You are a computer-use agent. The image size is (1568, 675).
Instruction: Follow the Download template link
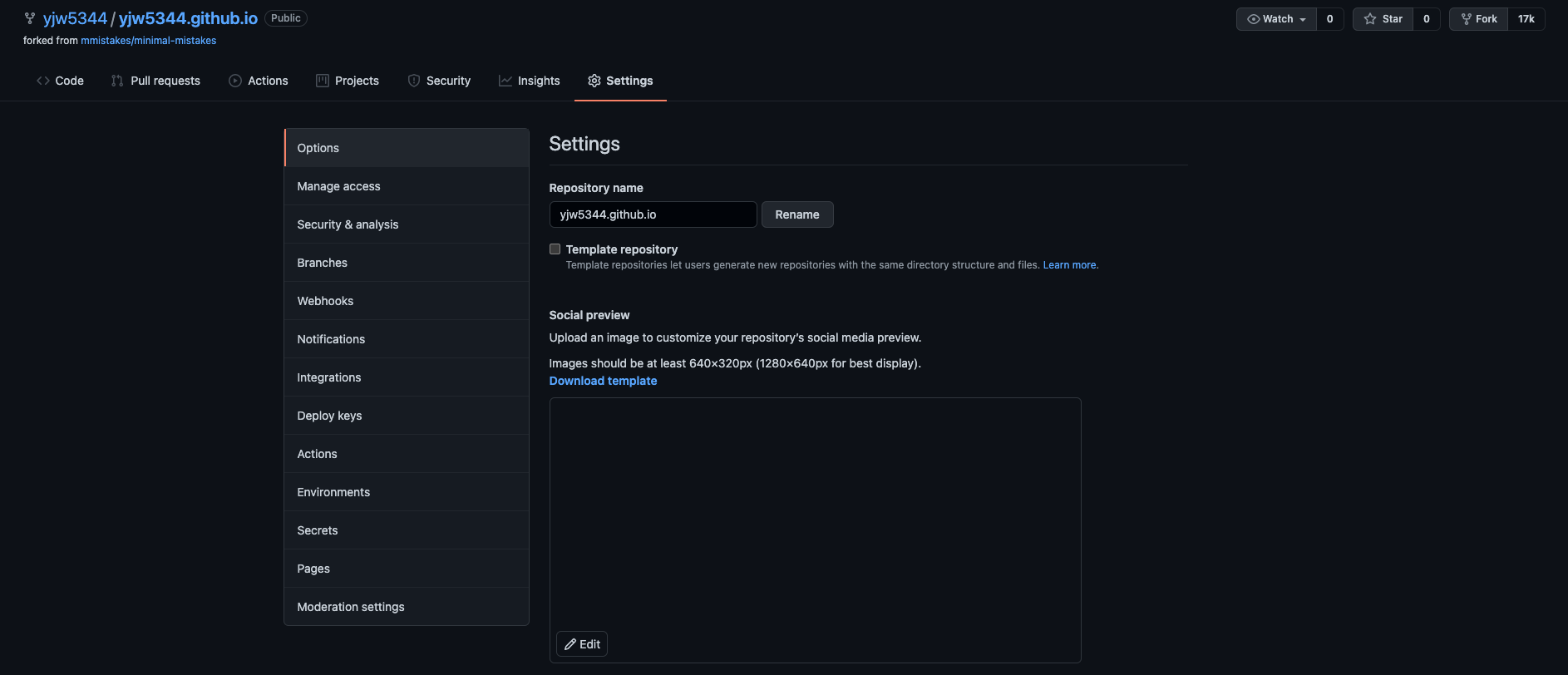coord(603,381)
